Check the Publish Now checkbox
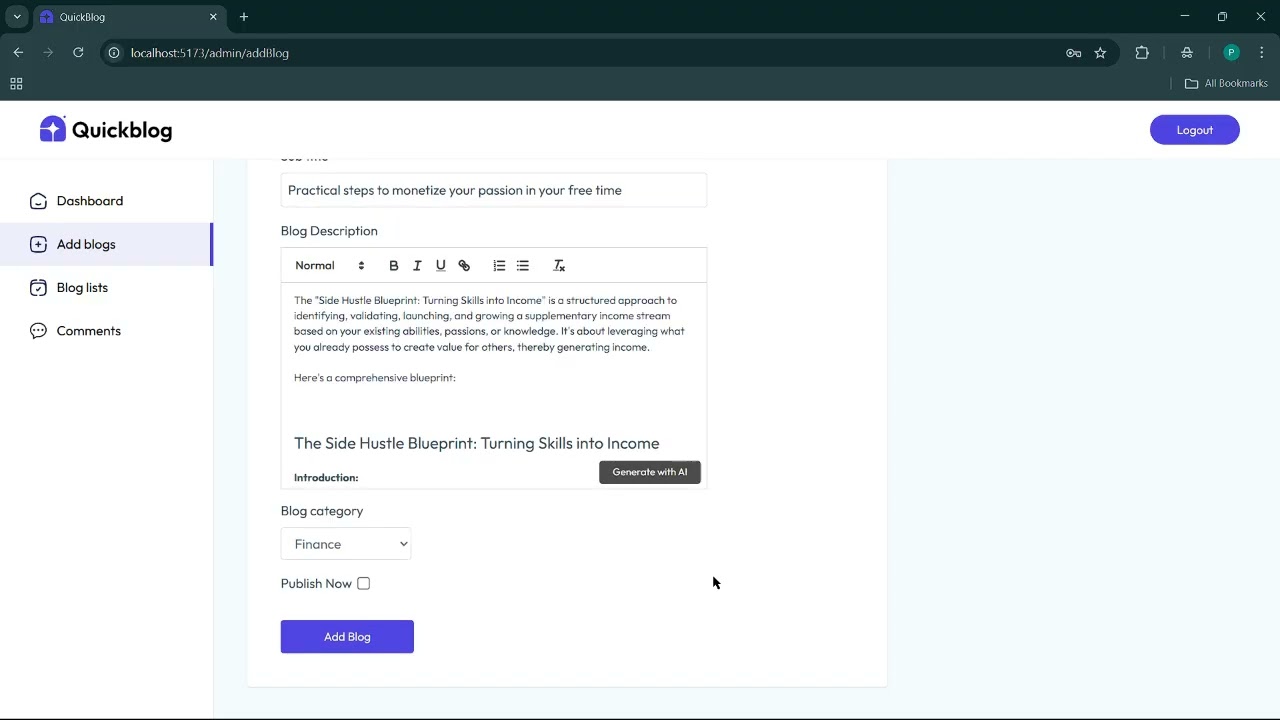This screenshot has width=1280, height=720. (364, 584)
